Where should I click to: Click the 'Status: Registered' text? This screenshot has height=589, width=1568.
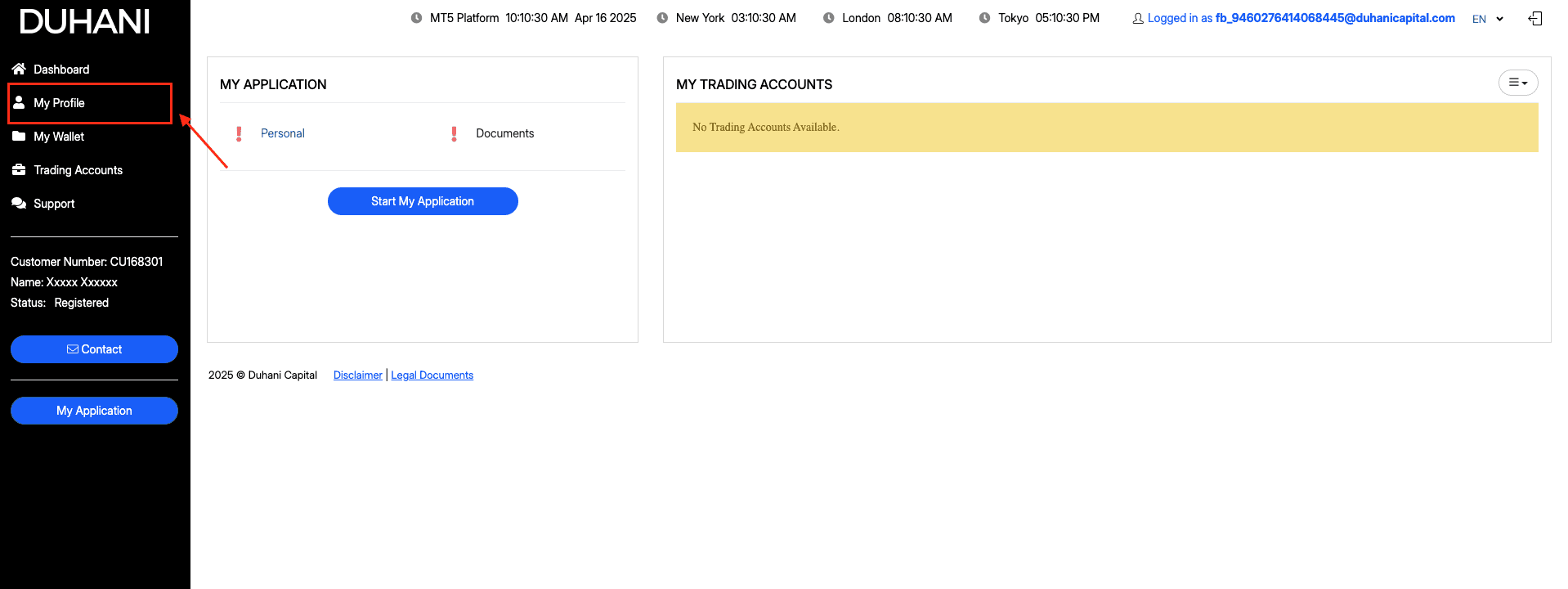[x=60, y=303]
